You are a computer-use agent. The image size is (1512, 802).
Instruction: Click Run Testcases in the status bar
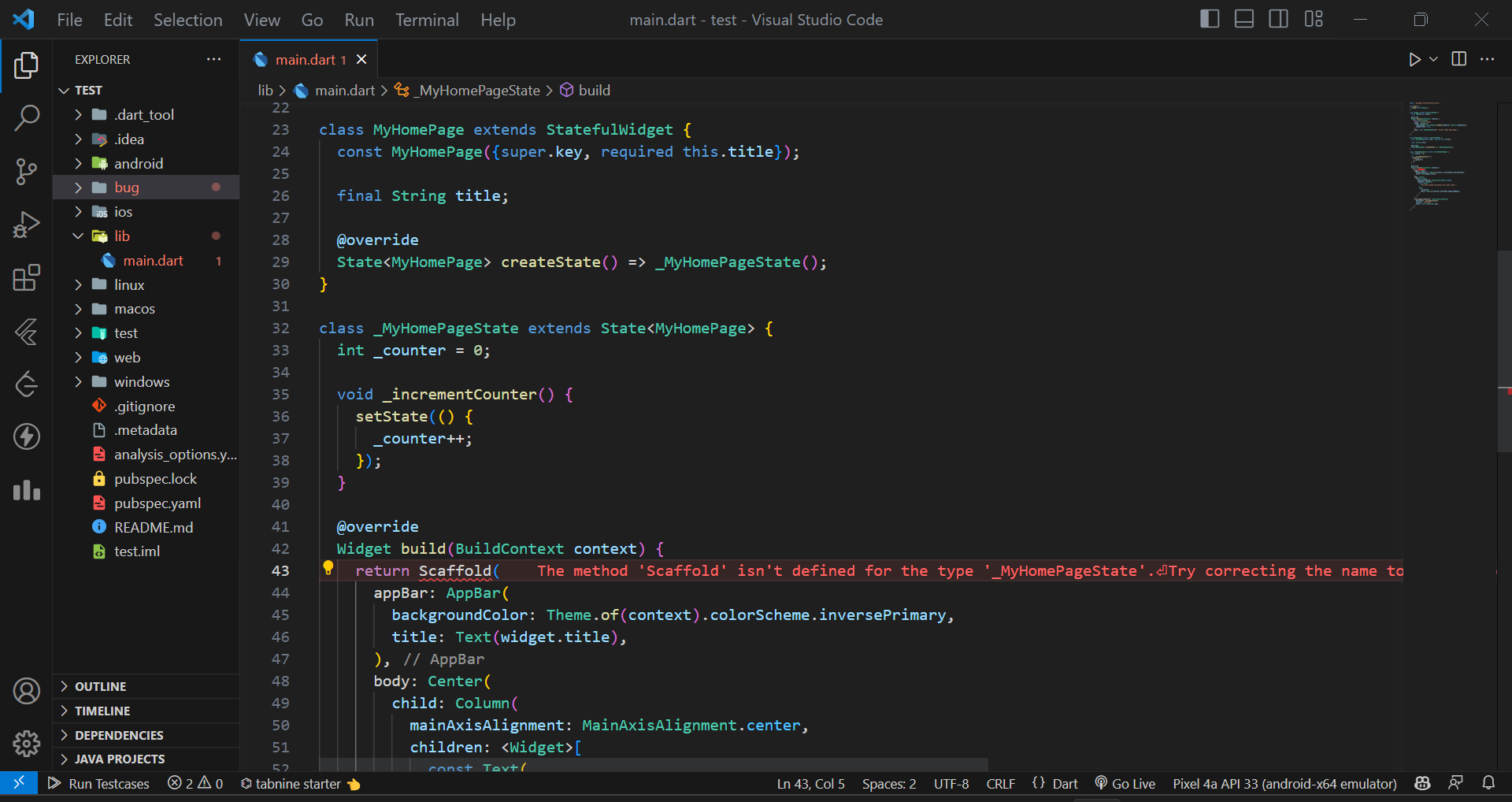tap(107, 783)
